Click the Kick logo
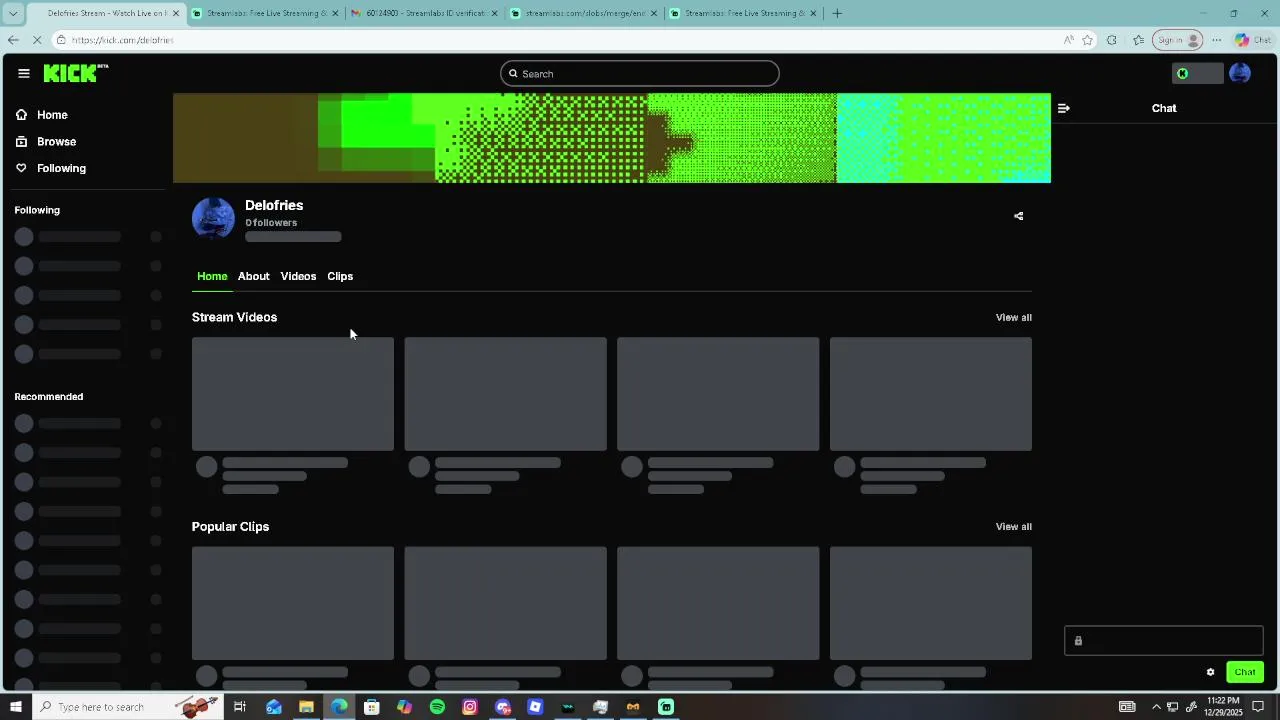This screenshot has width=1280, height=720. pos(76,73)
